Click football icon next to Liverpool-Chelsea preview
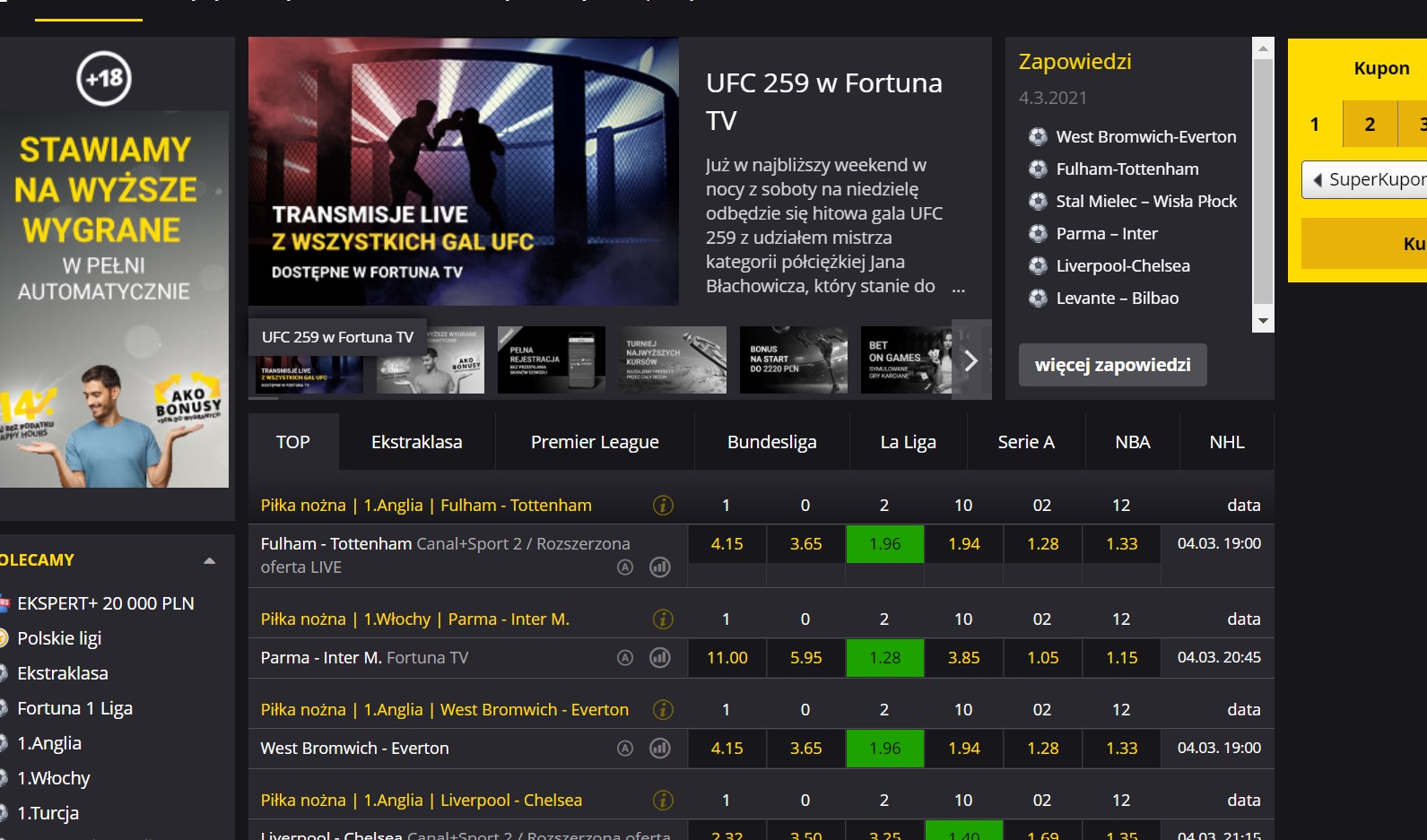 pos(1038,265)
